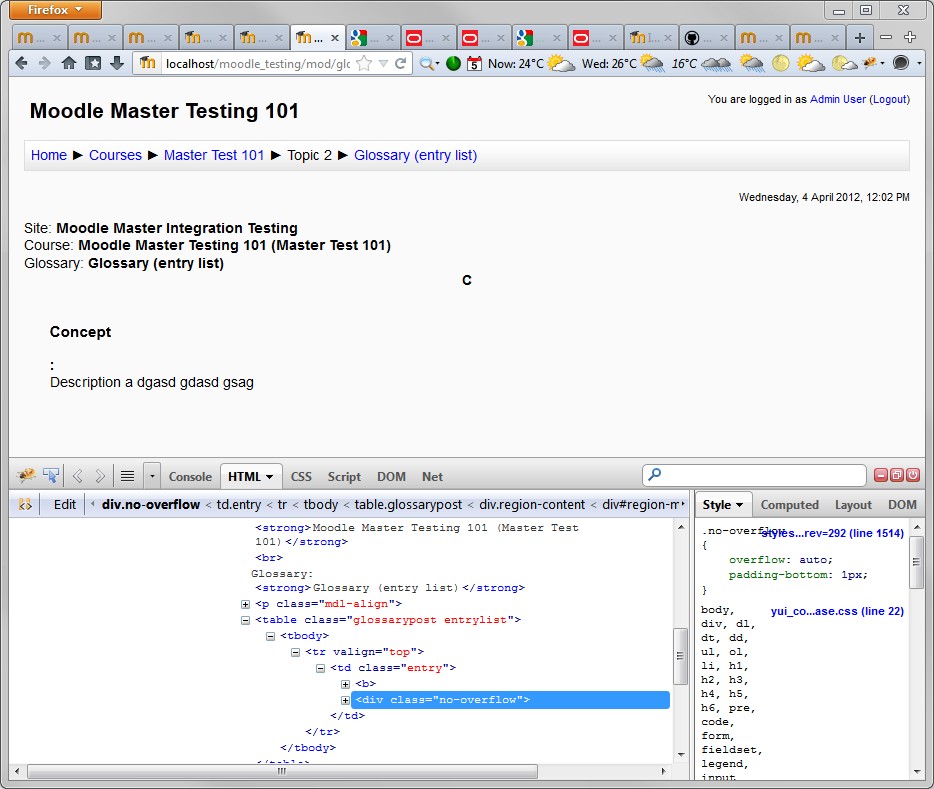Go to the Master Test 101 link
The image size is (934, 789).
(214, 155)
